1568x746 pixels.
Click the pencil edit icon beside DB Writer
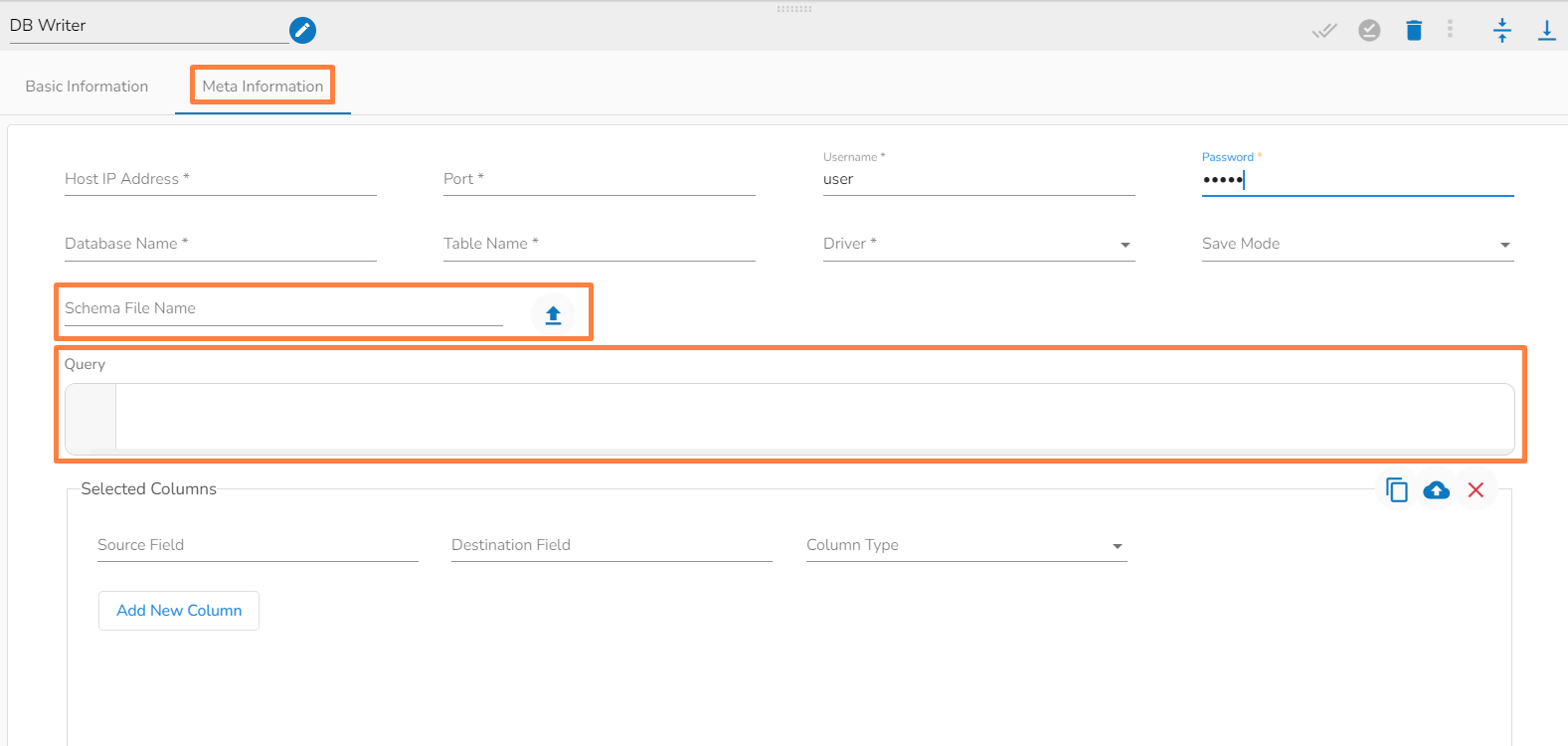pyautogui.click(x=302, y=31)
